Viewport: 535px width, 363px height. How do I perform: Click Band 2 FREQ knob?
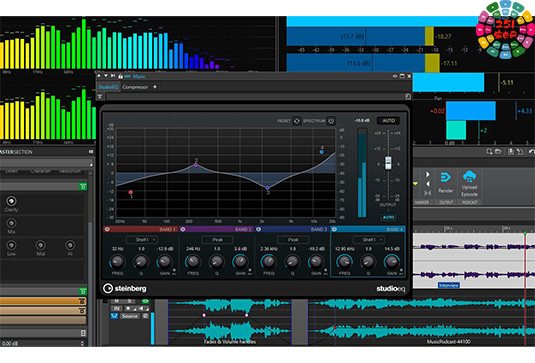[x=193, y=262]
